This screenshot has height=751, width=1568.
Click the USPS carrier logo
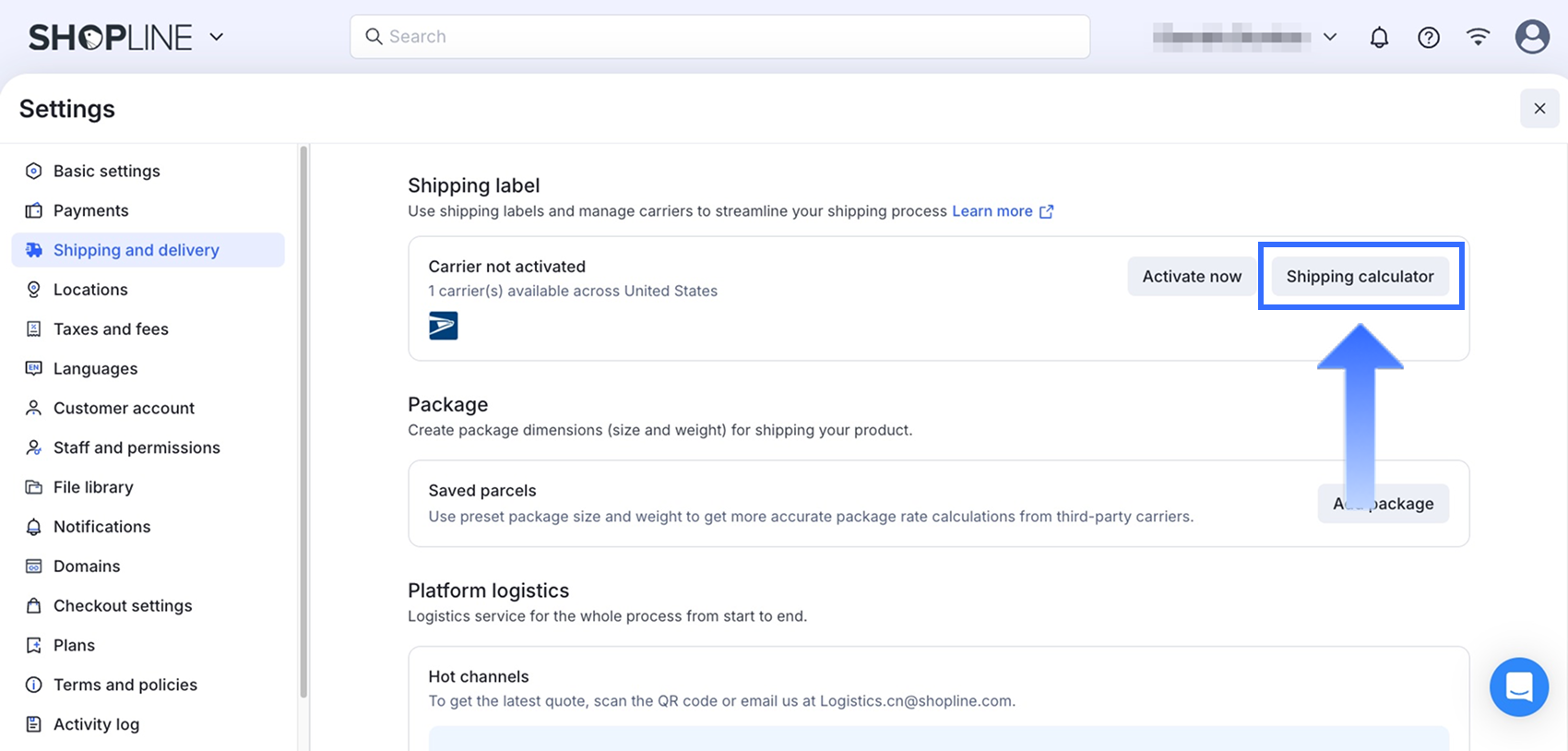(444, 326)
